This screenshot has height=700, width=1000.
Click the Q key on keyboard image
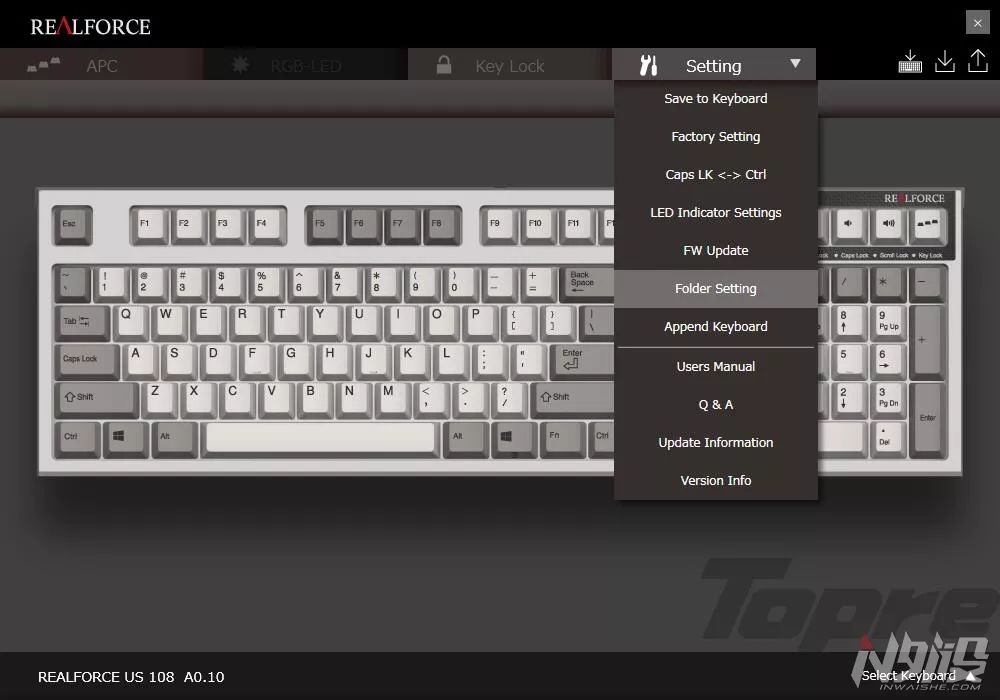pos(131,322)
